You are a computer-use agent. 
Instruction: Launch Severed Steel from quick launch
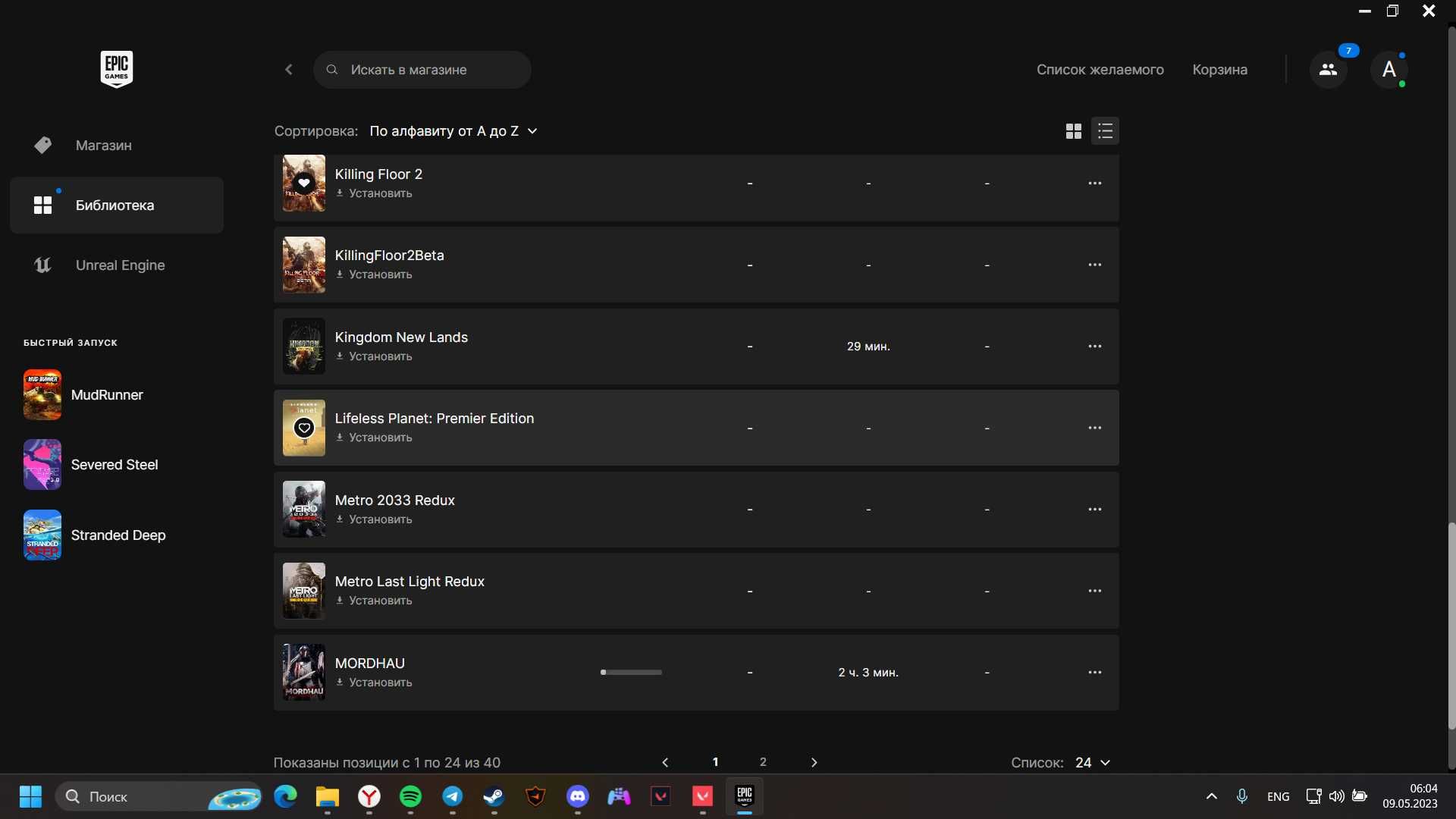pos(91,464)
